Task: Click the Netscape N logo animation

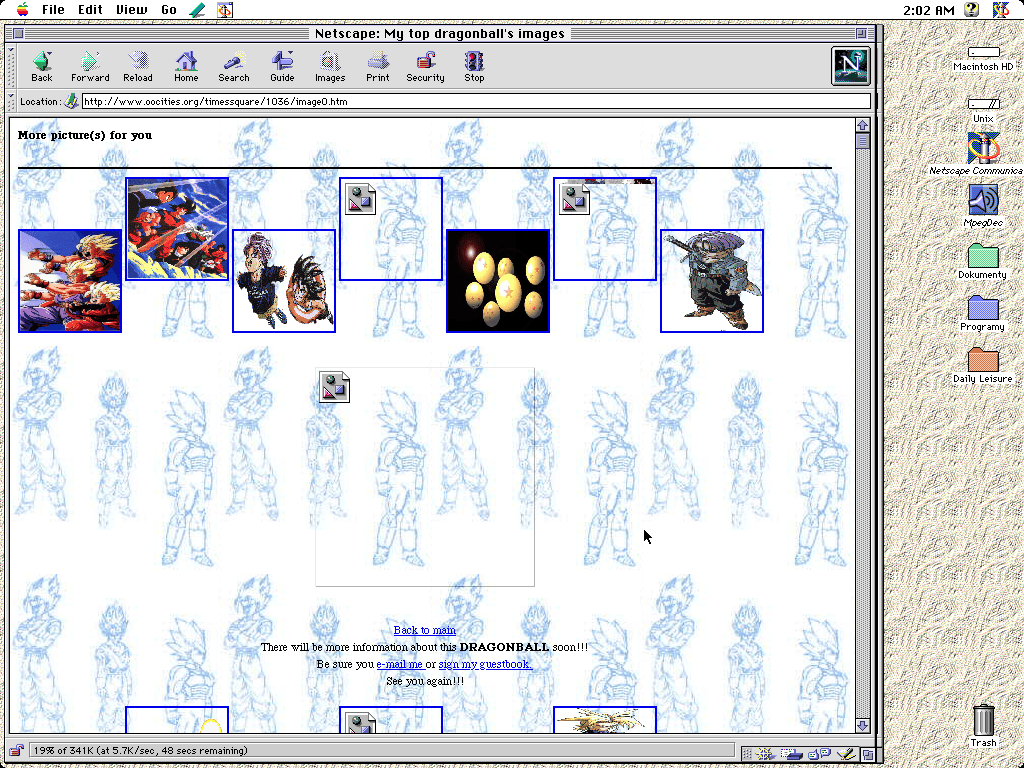Action: point(851,66)
